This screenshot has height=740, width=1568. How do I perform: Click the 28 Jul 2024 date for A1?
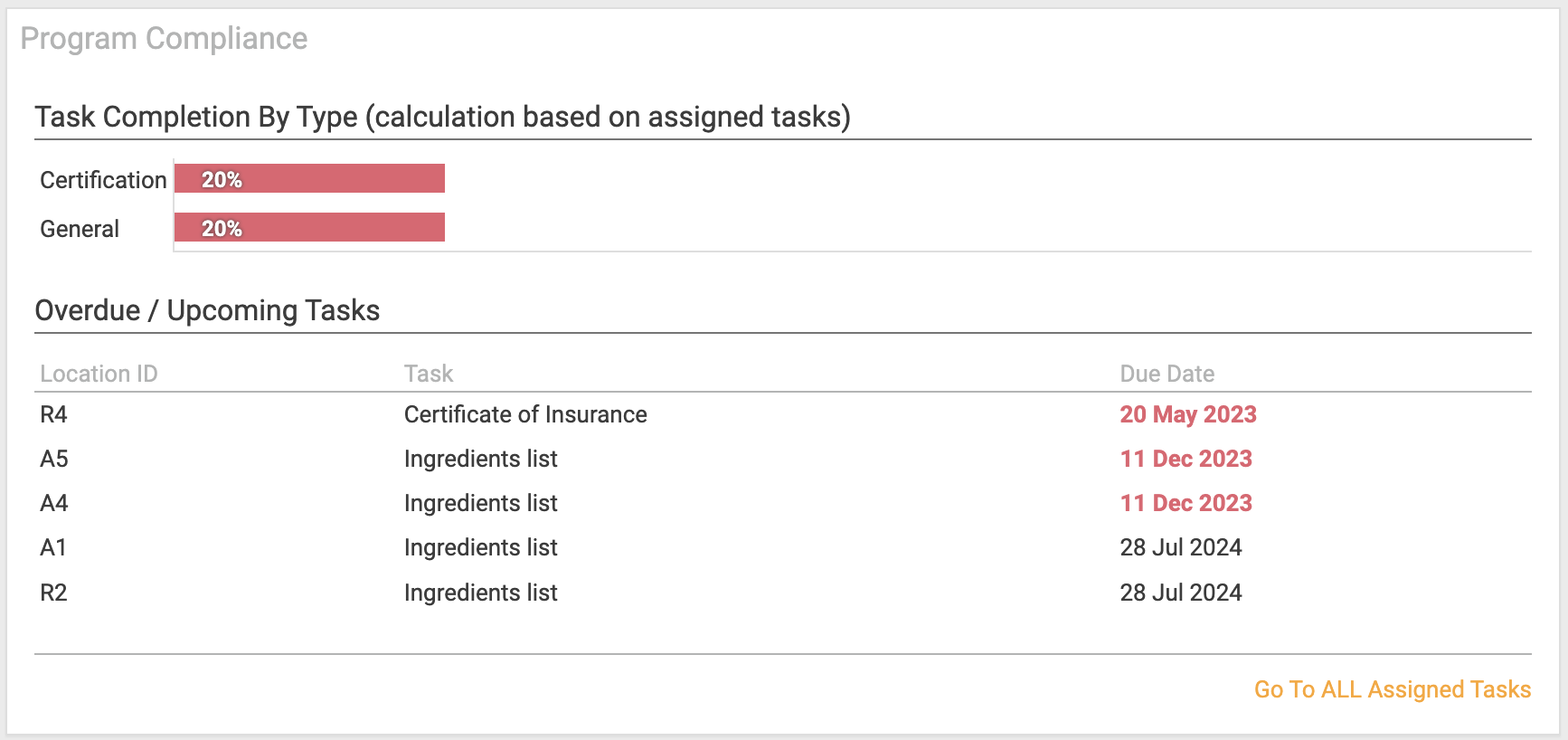point(1181,547)
